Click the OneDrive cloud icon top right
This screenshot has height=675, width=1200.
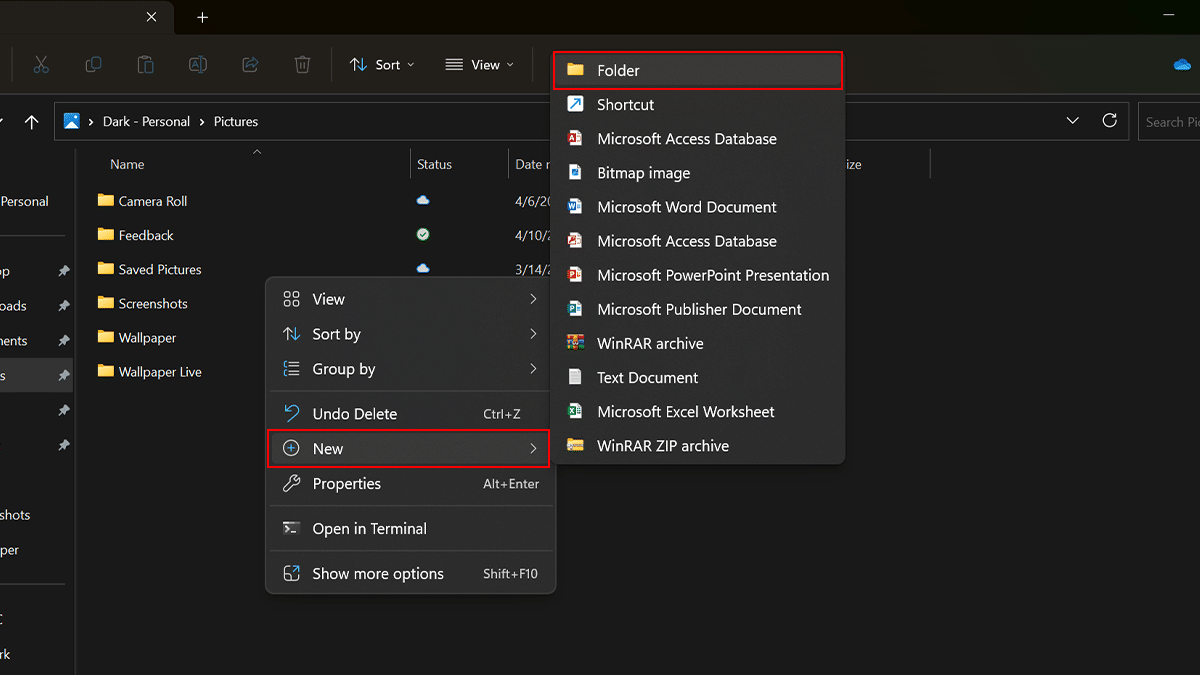pyautogui.click(x=1182, y=63)
